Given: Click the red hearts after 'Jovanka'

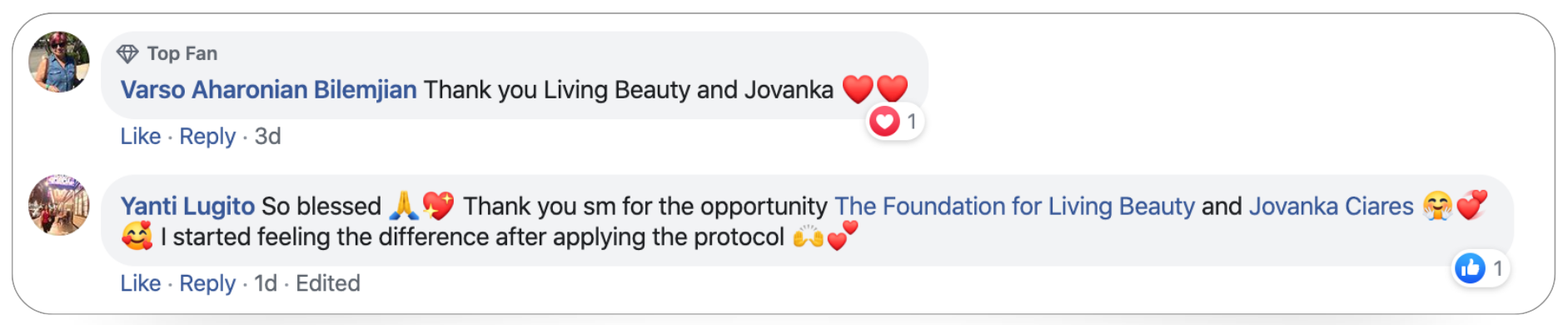Looking at the screenshot, I should click(875, 88).
